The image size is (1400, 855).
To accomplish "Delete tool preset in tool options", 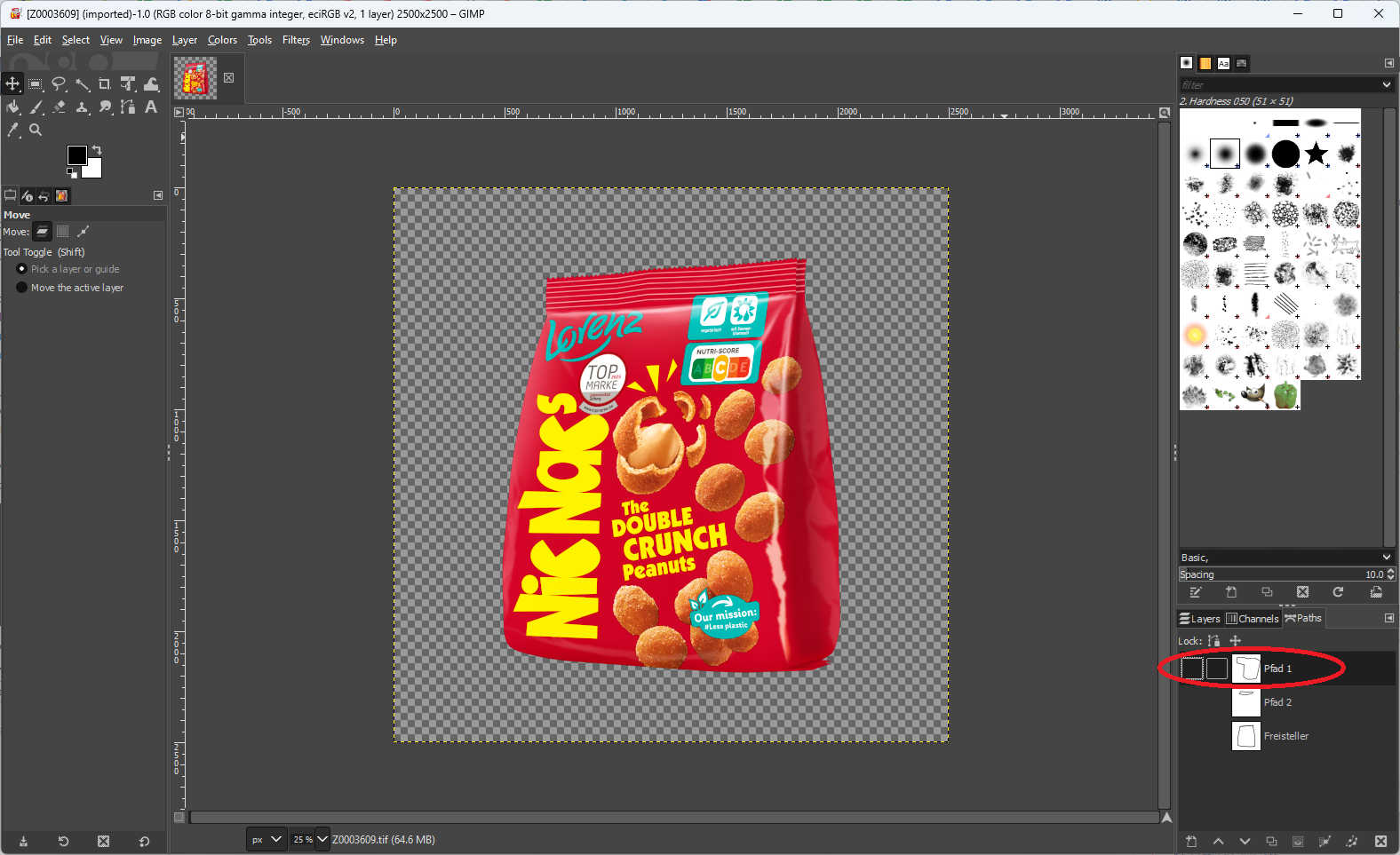I will 103,842.
